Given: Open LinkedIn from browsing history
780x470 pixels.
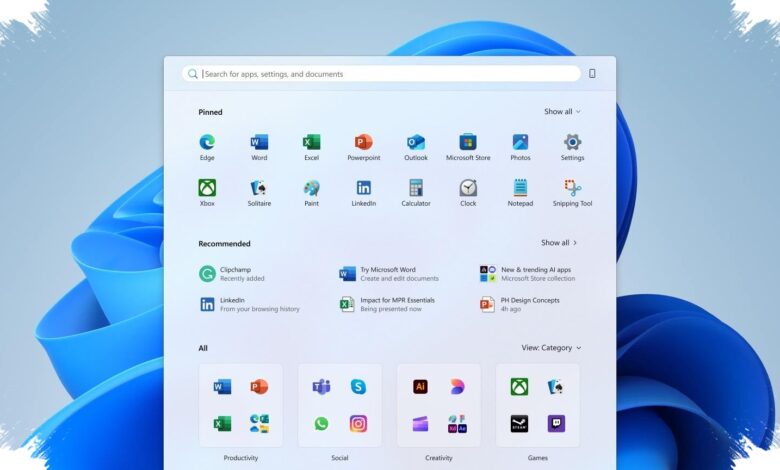Looking at the screenshot, I should pos(250,304).
